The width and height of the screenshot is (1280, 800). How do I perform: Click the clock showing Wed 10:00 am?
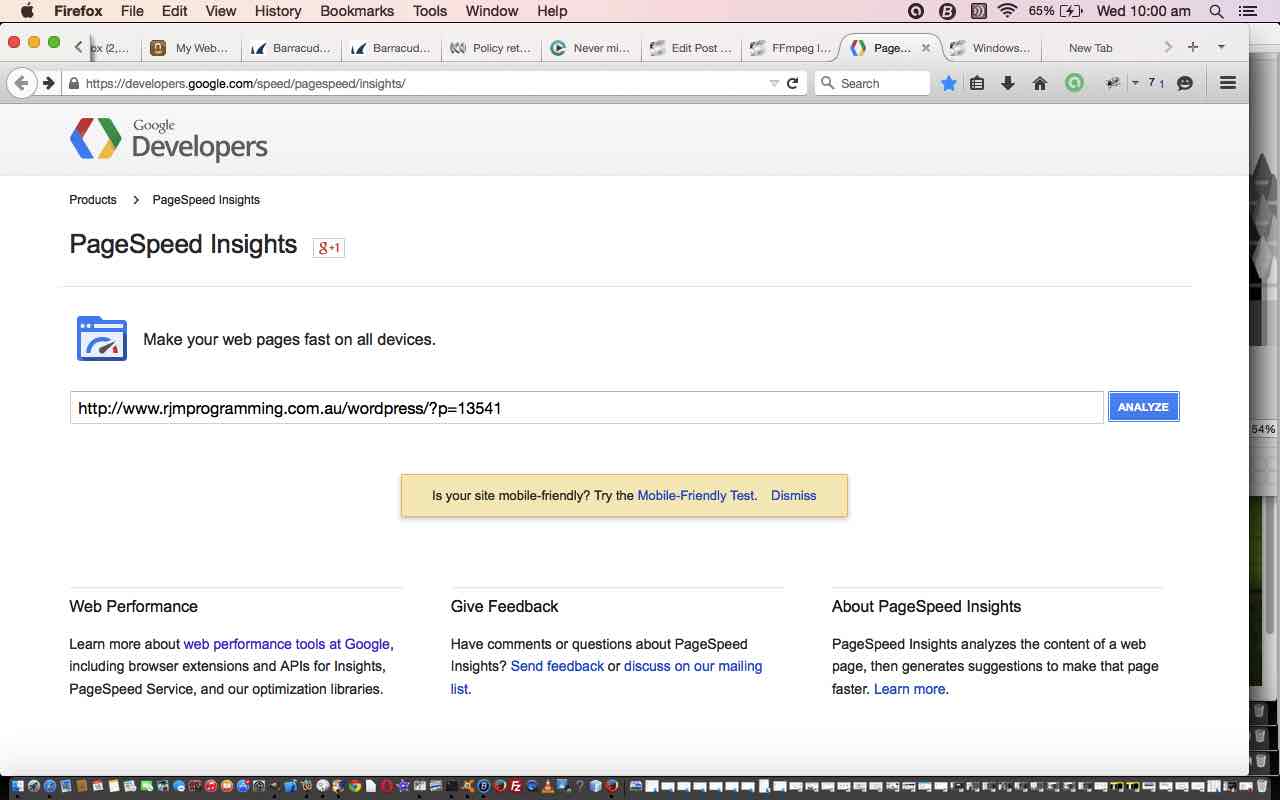(x=1144, y=11)
